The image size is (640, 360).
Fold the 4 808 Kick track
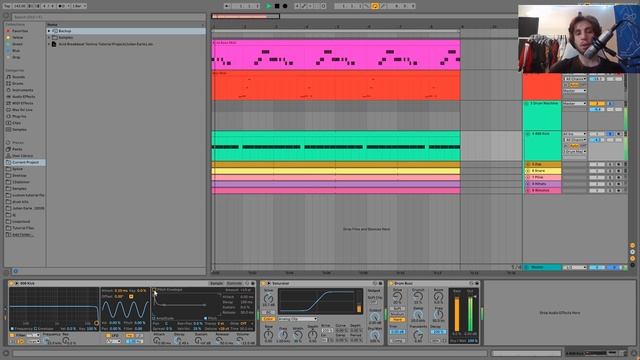click(528, 134)
